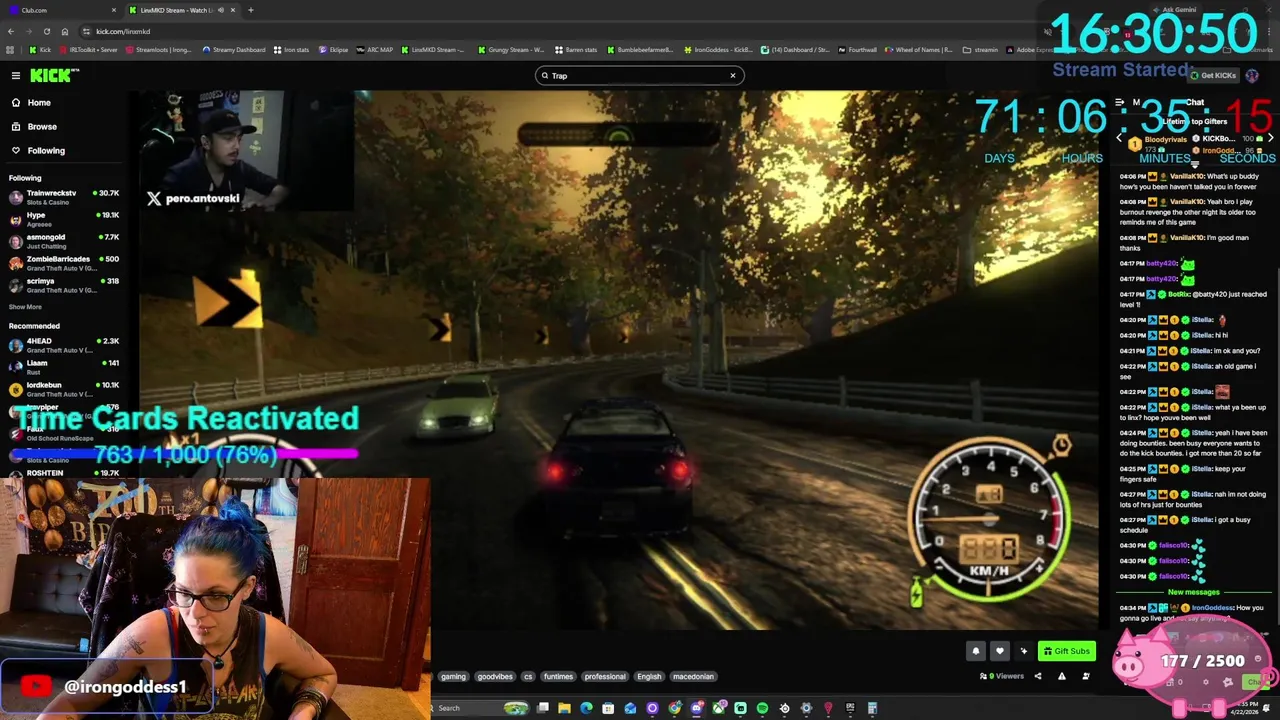Image resolution: width=1280 pixels, height=720 pixels.
Task: Open a new browser tab
Action: point(250,10)
